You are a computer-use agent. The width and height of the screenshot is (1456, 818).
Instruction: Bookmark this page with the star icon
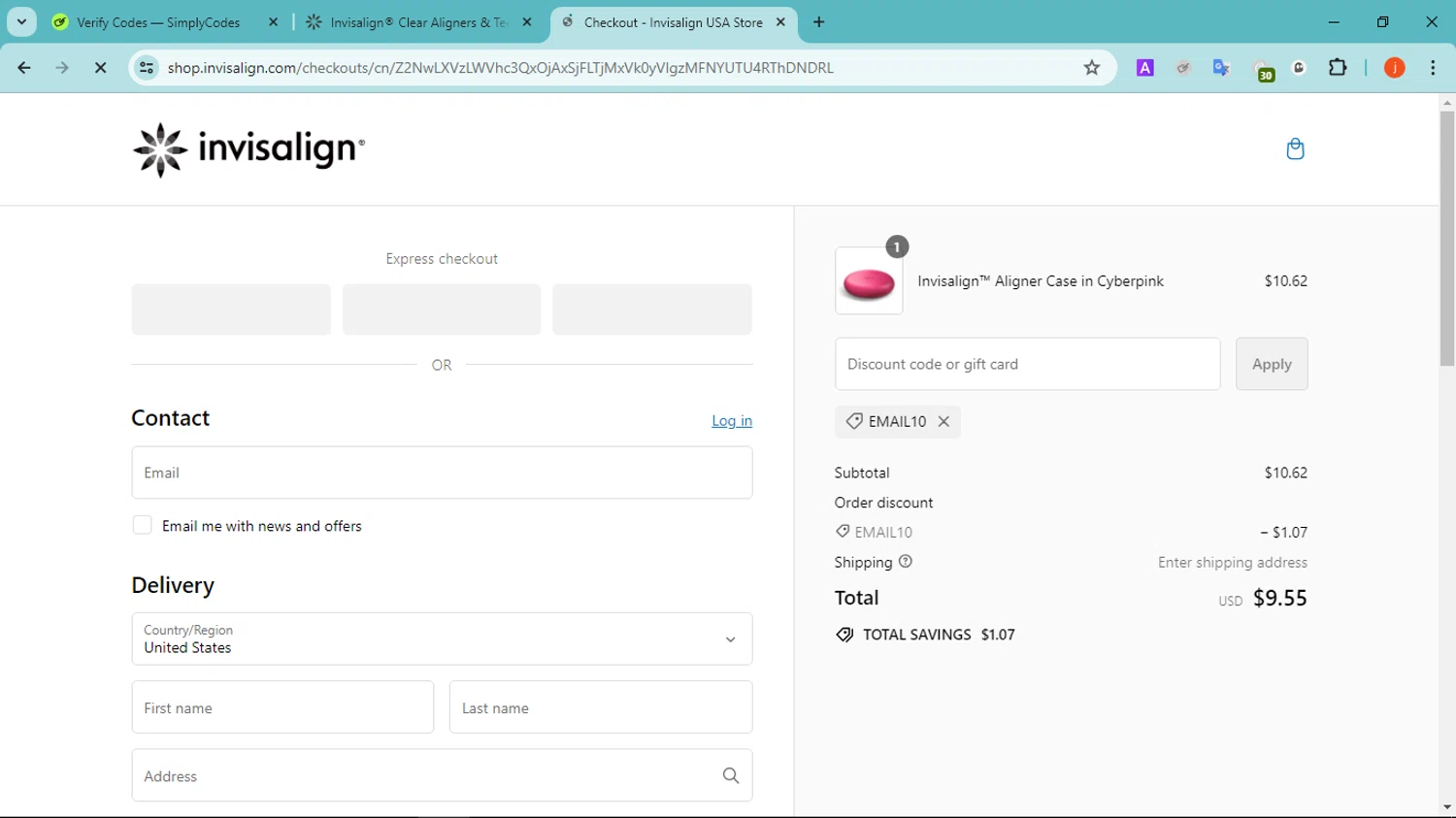tap(1092, 68)
